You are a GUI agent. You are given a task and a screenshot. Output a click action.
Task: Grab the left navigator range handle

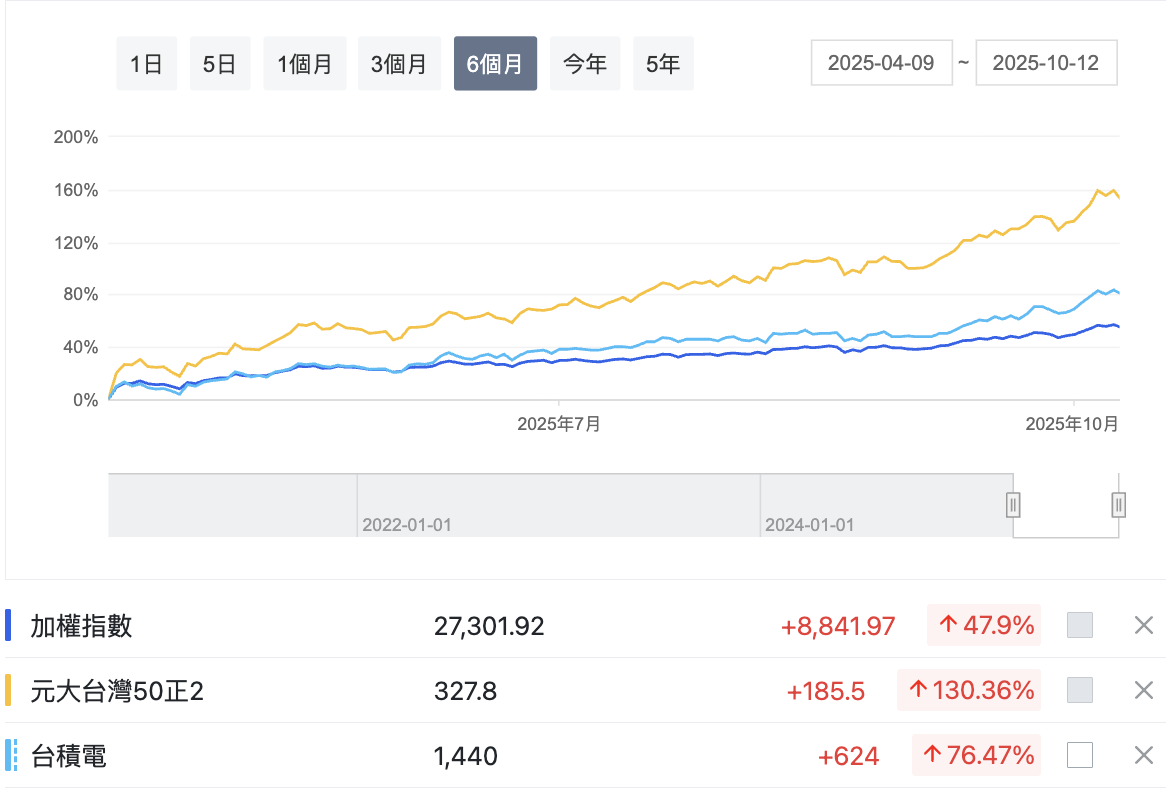[1013, 505]
